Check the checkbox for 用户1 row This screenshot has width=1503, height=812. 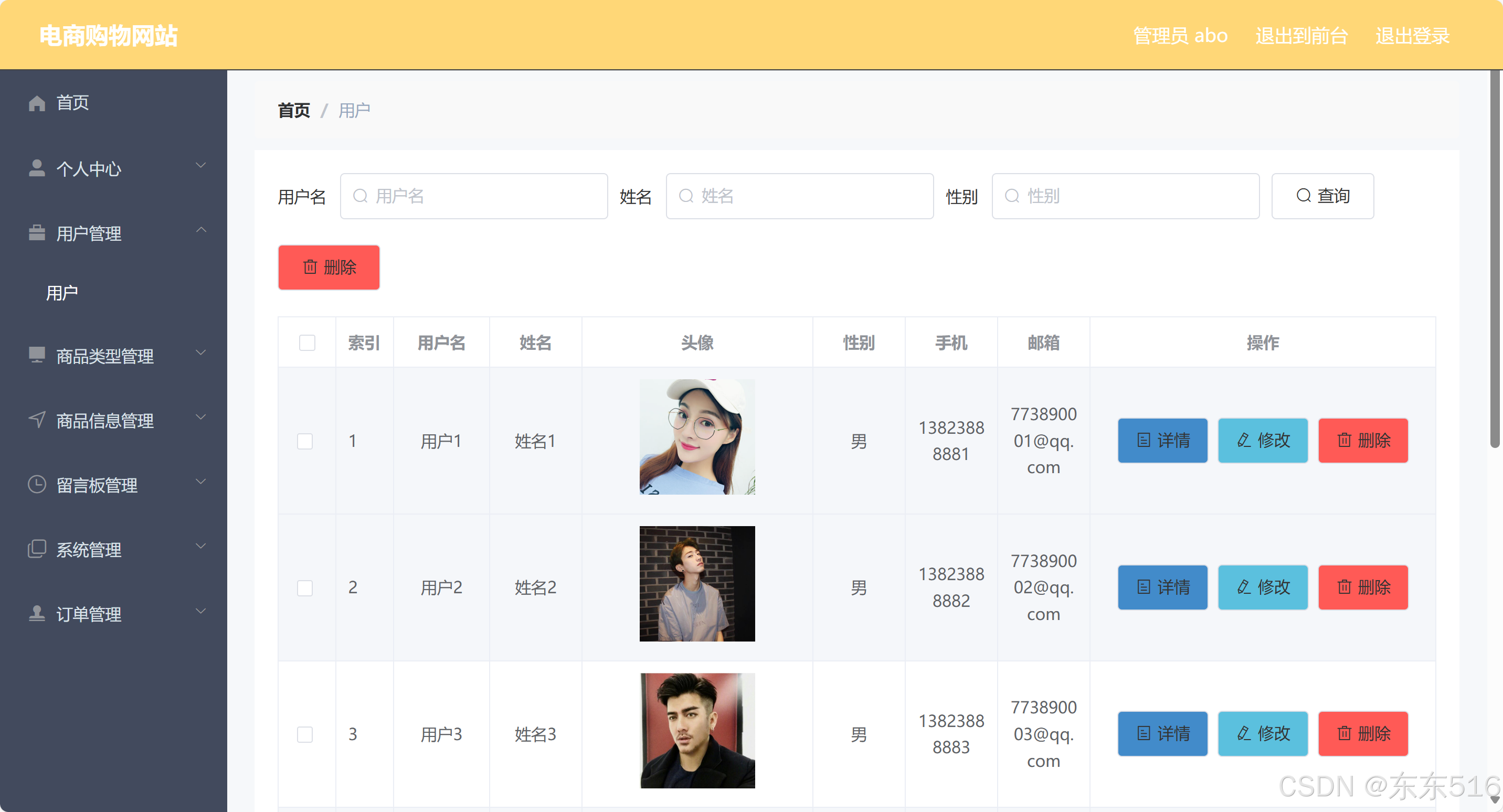(304, 441)
